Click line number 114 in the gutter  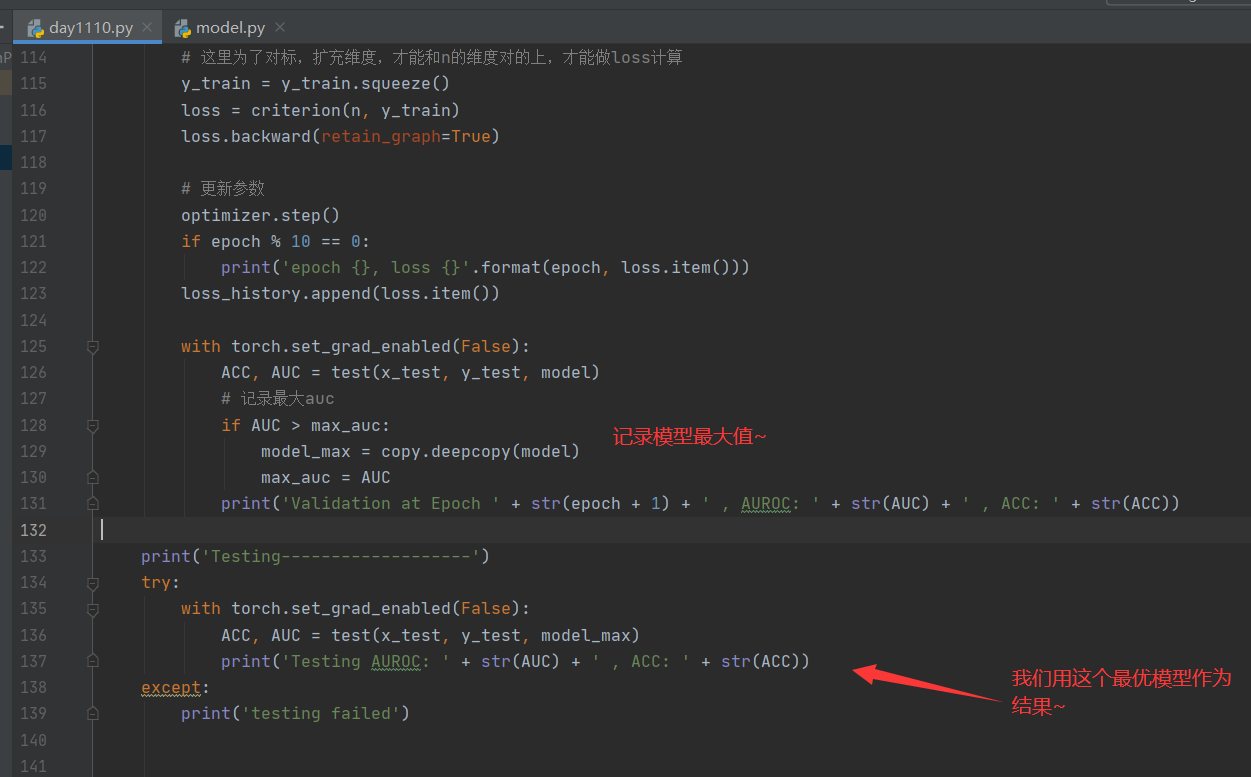point(33,57)
